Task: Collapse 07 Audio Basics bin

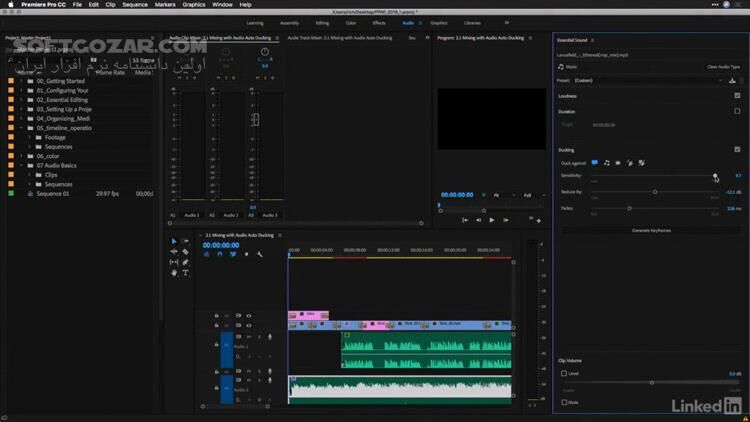Action: click(21, 165)
